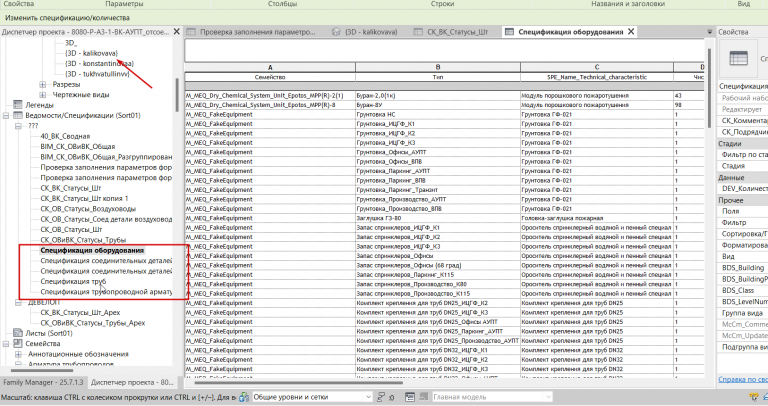The width and height of the screenshot is (768, 406).
Task: Select Спецификация оборудования in browser tree
Action: [x=92, y=250]
